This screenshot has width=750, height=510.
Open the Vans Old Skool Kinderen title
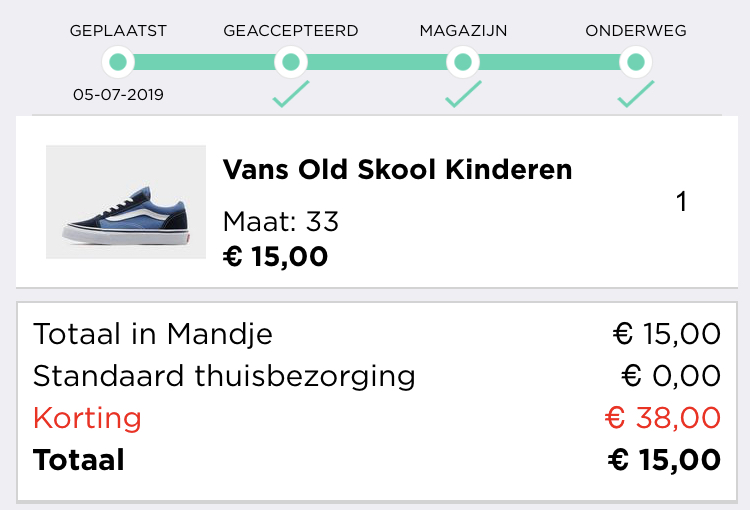click(397, 169)
